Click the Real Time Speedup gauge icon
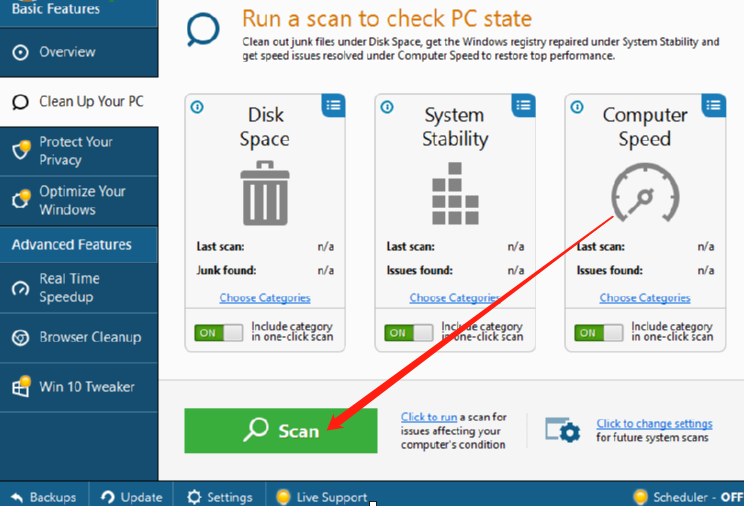The image size is (744, 506). (20, 288)
